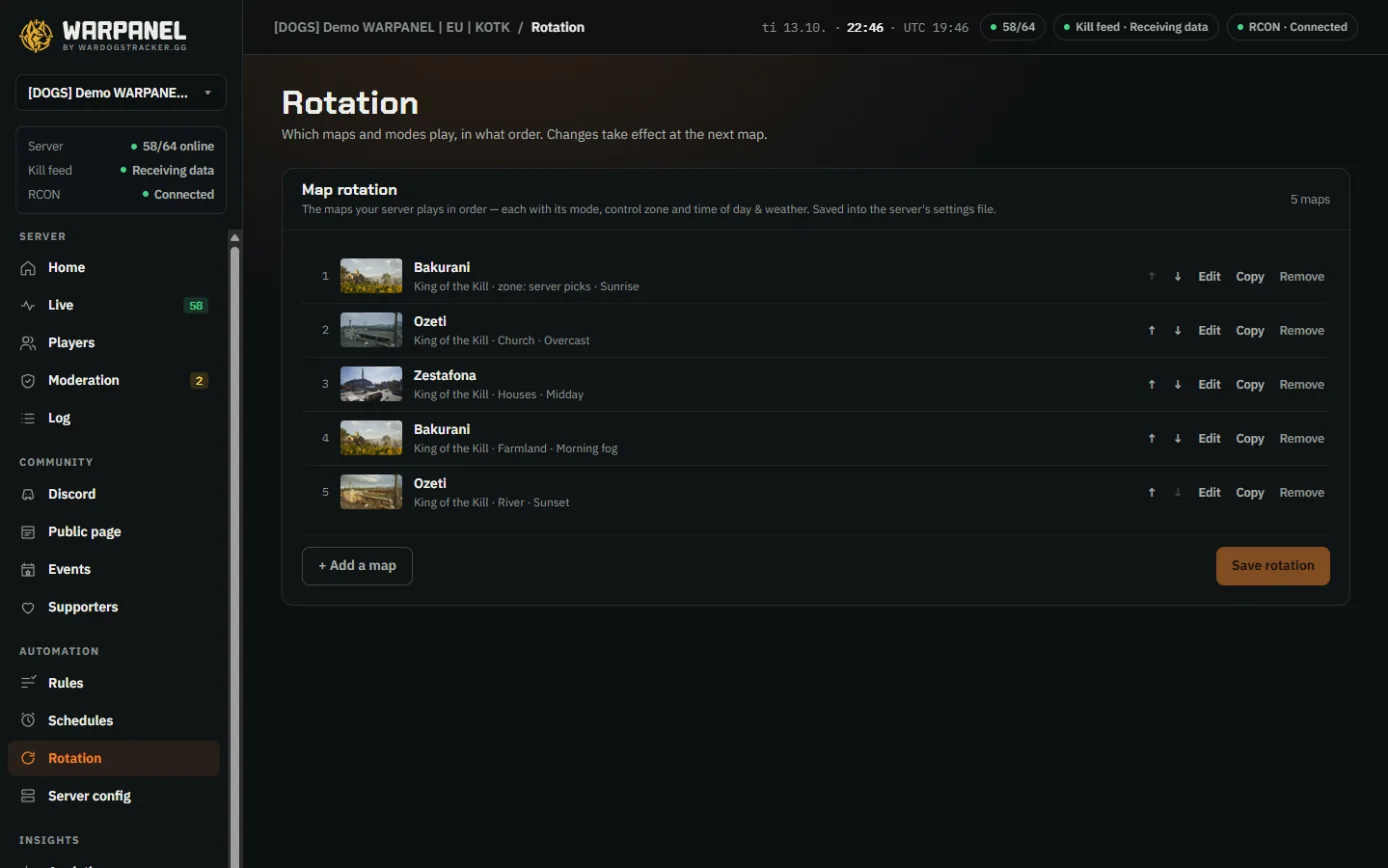Viewport: 1388px width, 868px height.
Task: Move Ozeti Church map down
Action: tap(1178, 331)
